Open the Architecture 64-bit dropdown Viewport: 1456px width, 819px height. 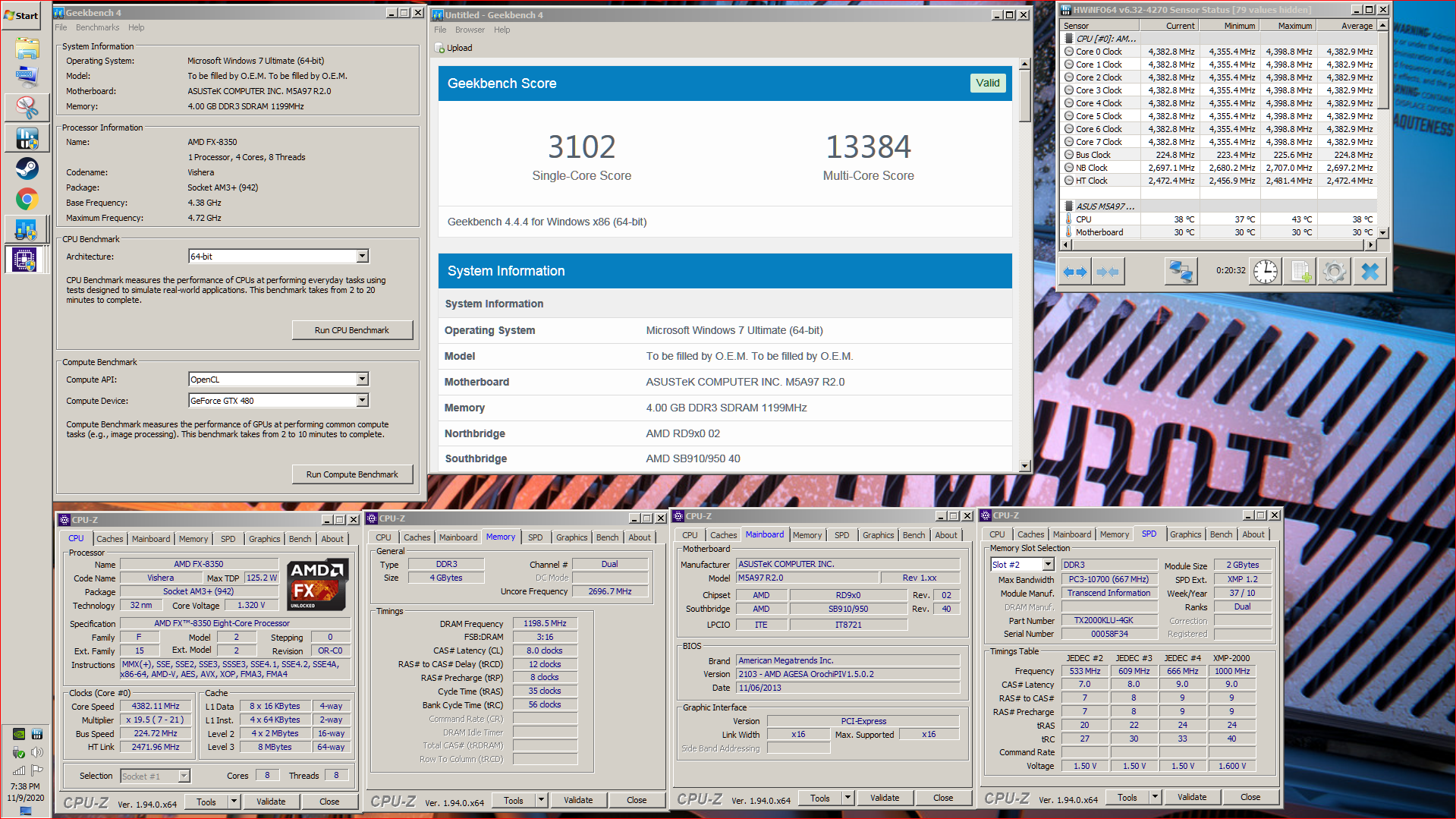point(362,257)
